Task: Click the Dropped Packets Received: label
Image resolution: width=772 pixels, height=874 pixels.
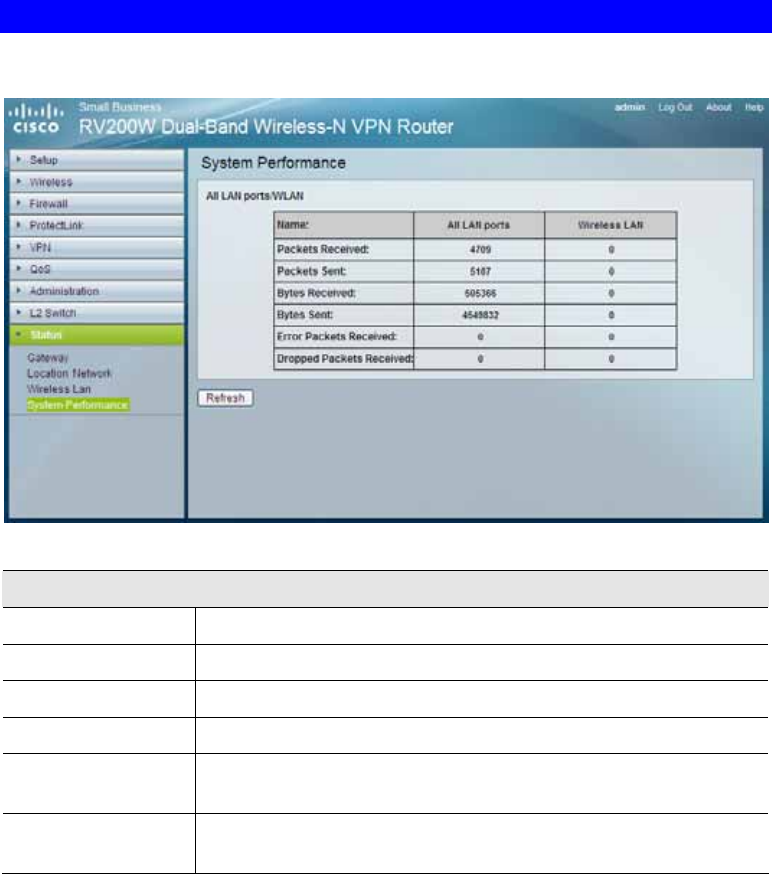Action: pyautogui.click(x=345, y=358)
